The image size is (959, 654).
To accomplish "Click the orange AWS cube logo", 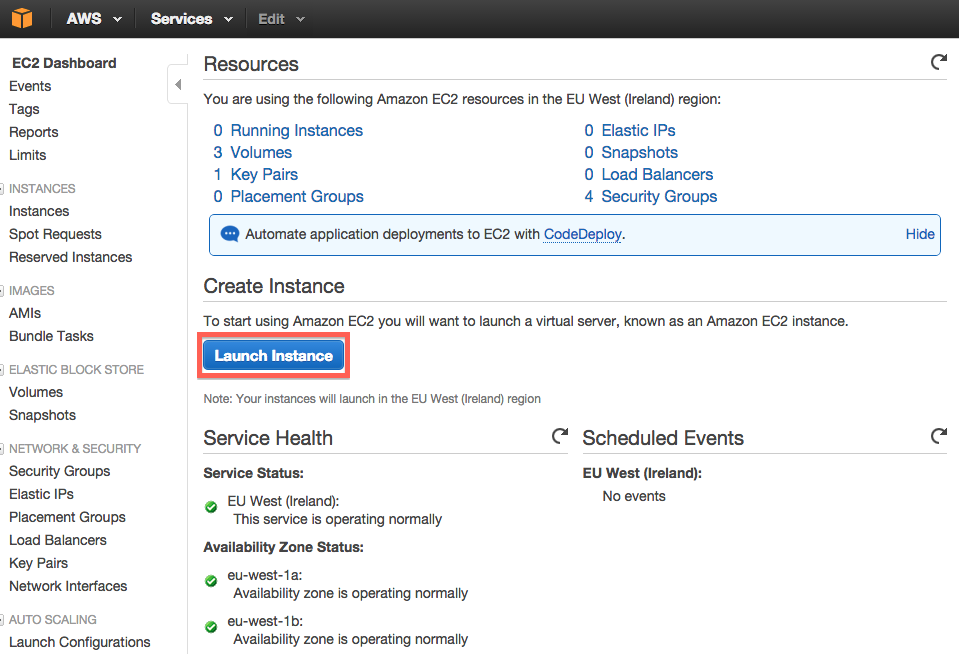I will click(22, 18).
